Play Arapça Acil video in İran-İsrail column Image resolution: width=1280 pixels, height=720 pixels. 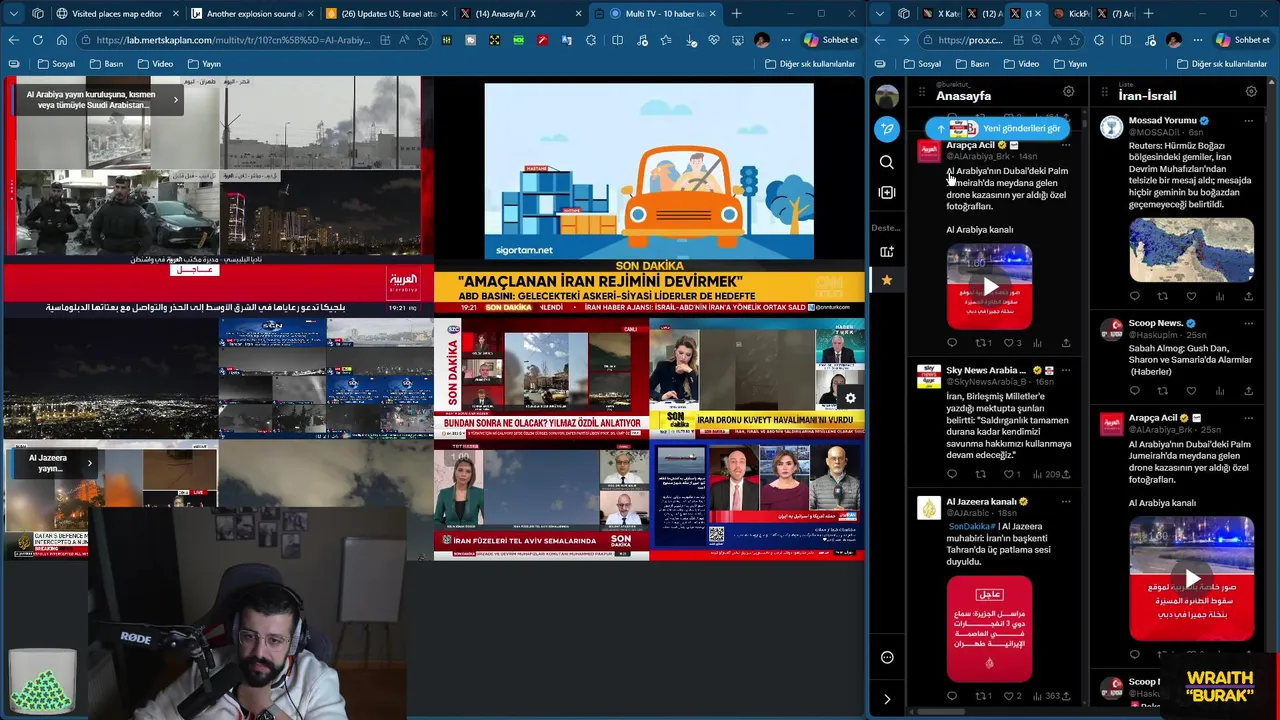[x=1191, y=579]
